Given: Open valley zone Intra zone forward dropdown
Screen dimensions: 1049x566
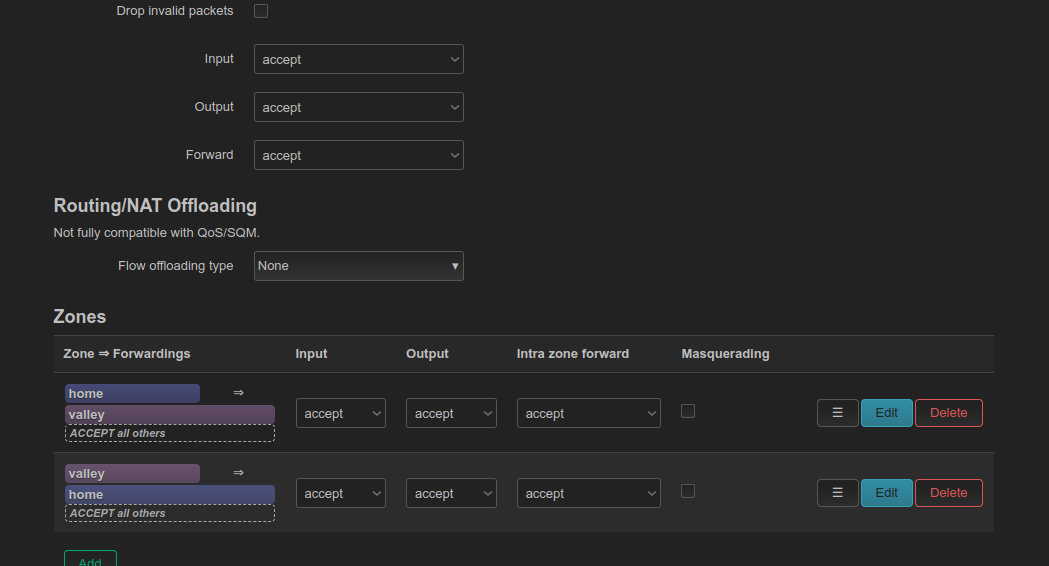Looking at the screenshot, I should click(x=589, y=493).
